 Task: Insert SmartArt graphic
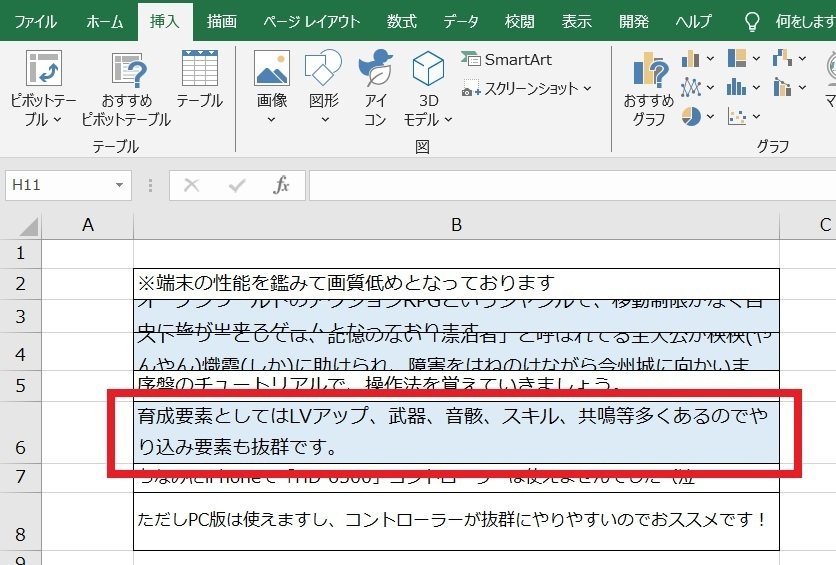pos(507,59)
